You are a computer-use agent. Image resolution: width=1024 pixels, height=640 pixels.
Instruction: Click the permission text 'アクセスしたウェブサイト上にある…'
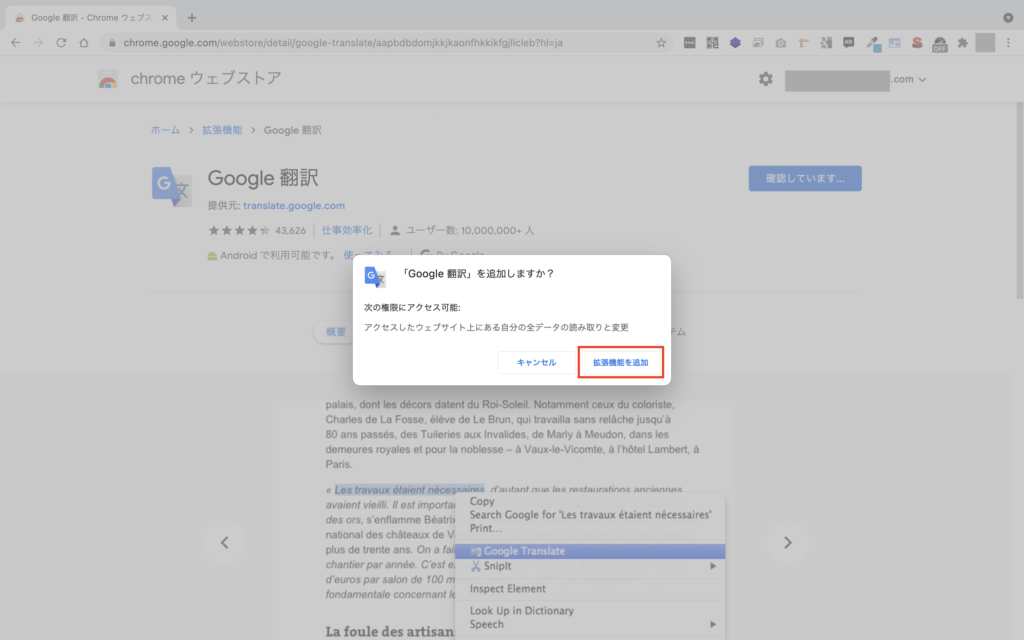point(496,328)
